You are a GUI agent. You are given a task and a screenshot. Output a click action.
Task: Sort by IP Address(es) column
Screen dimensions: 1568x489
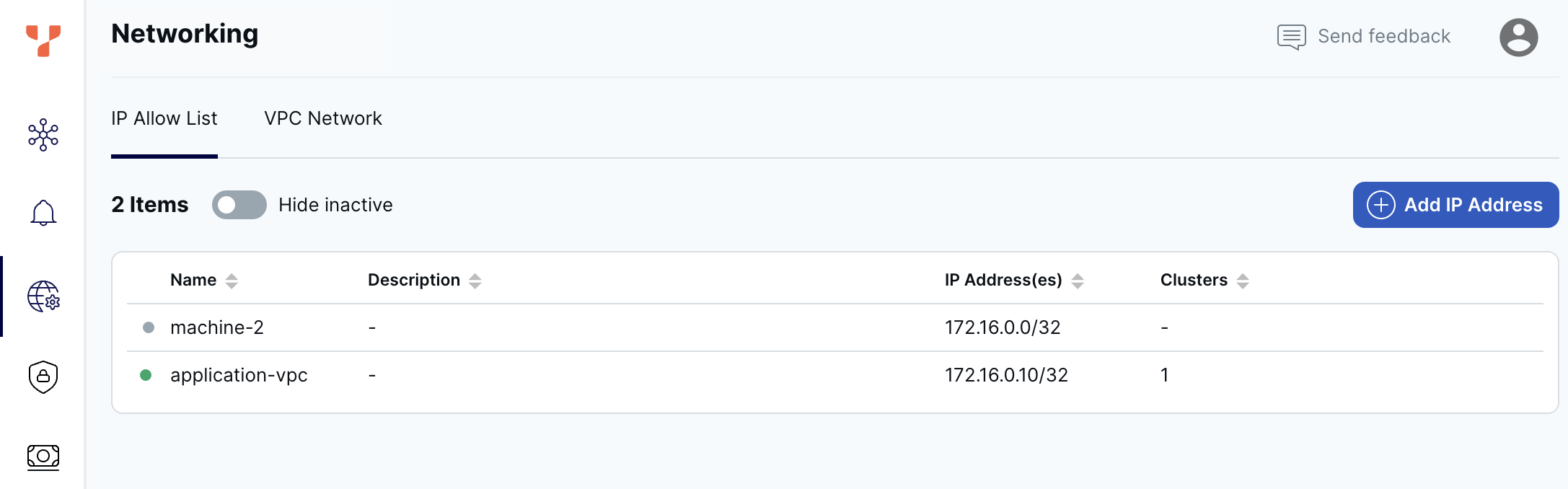1078,280
